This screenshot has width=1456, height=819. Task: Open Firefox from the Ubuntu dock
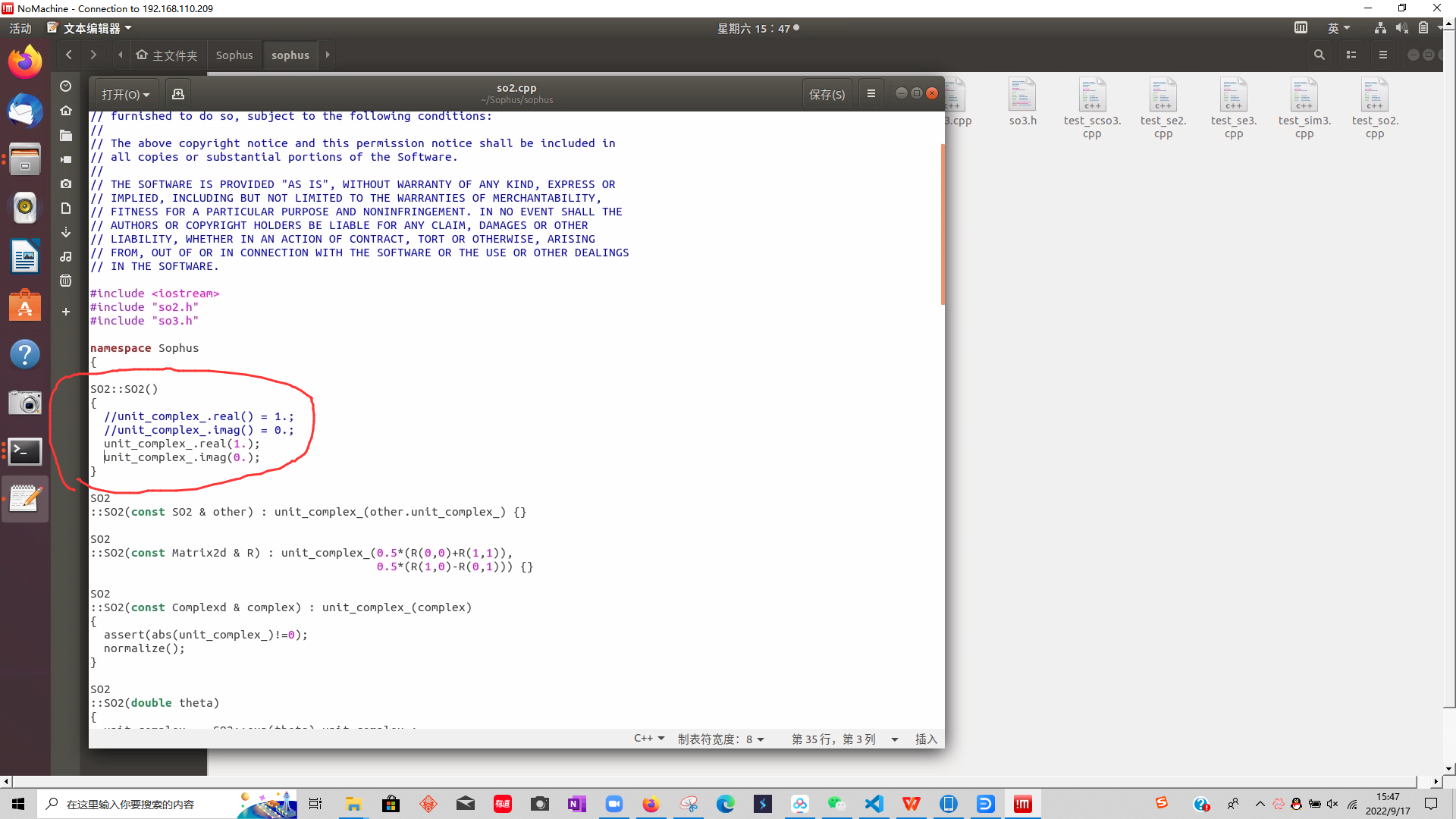pyautogui.click(x=25, y=62)
